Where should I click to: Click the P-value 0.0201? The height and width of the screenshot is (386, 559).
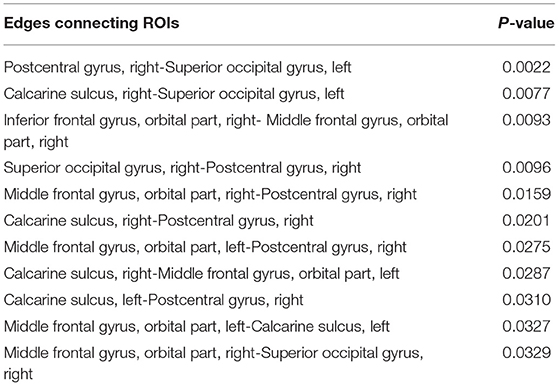coord(527,220)
